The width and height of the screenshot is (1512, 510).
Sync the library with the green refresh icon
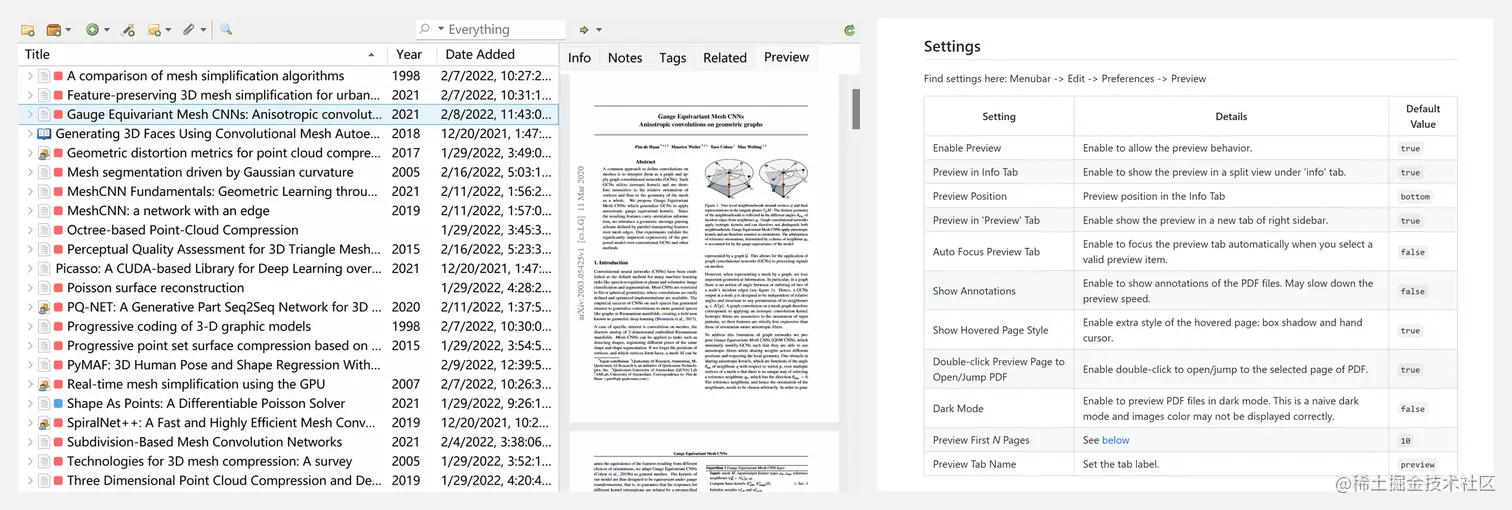coord(850,30)
